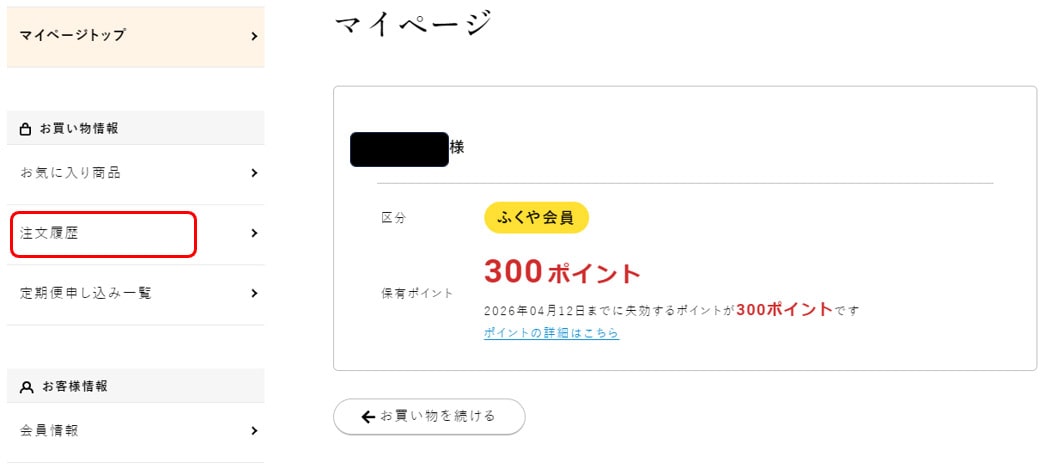Open 会員情報 menu entry
The height and width of the screenshot is (470, 1048).
pyautogui.click(x=136, y=432)
